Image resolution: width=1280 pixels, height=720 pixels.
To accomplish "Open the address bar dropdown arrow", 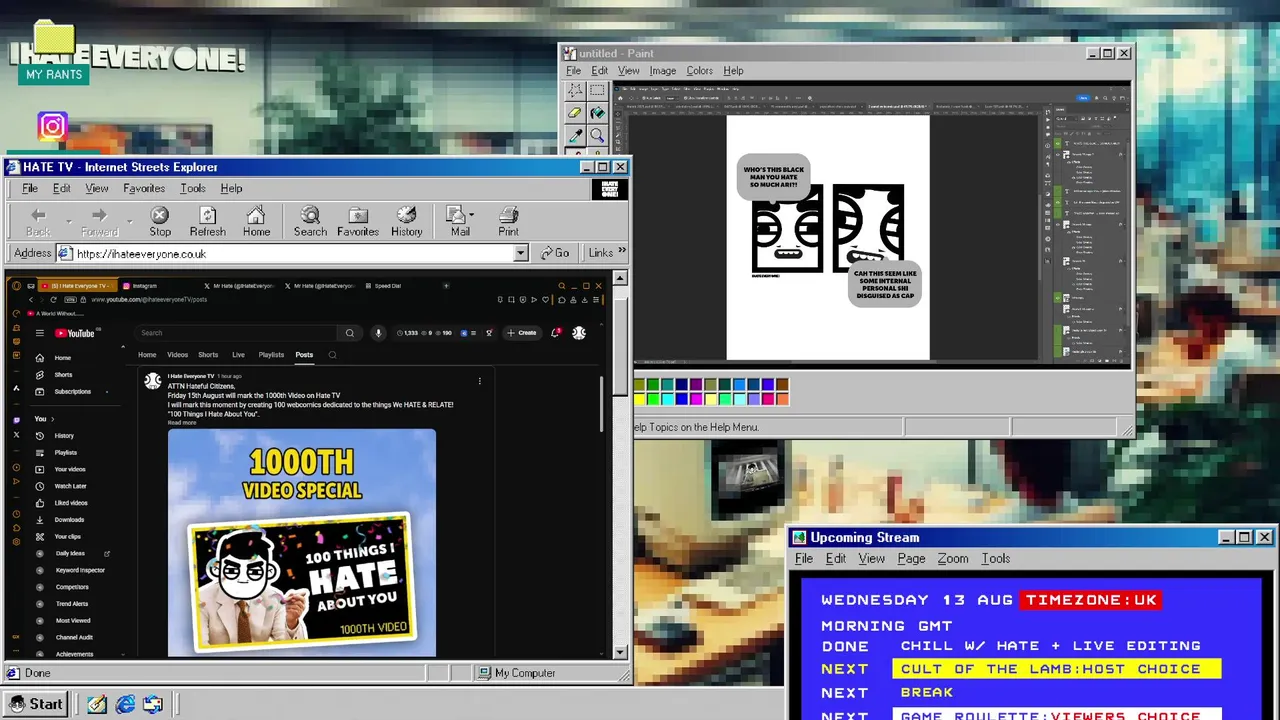I will 520,254.
